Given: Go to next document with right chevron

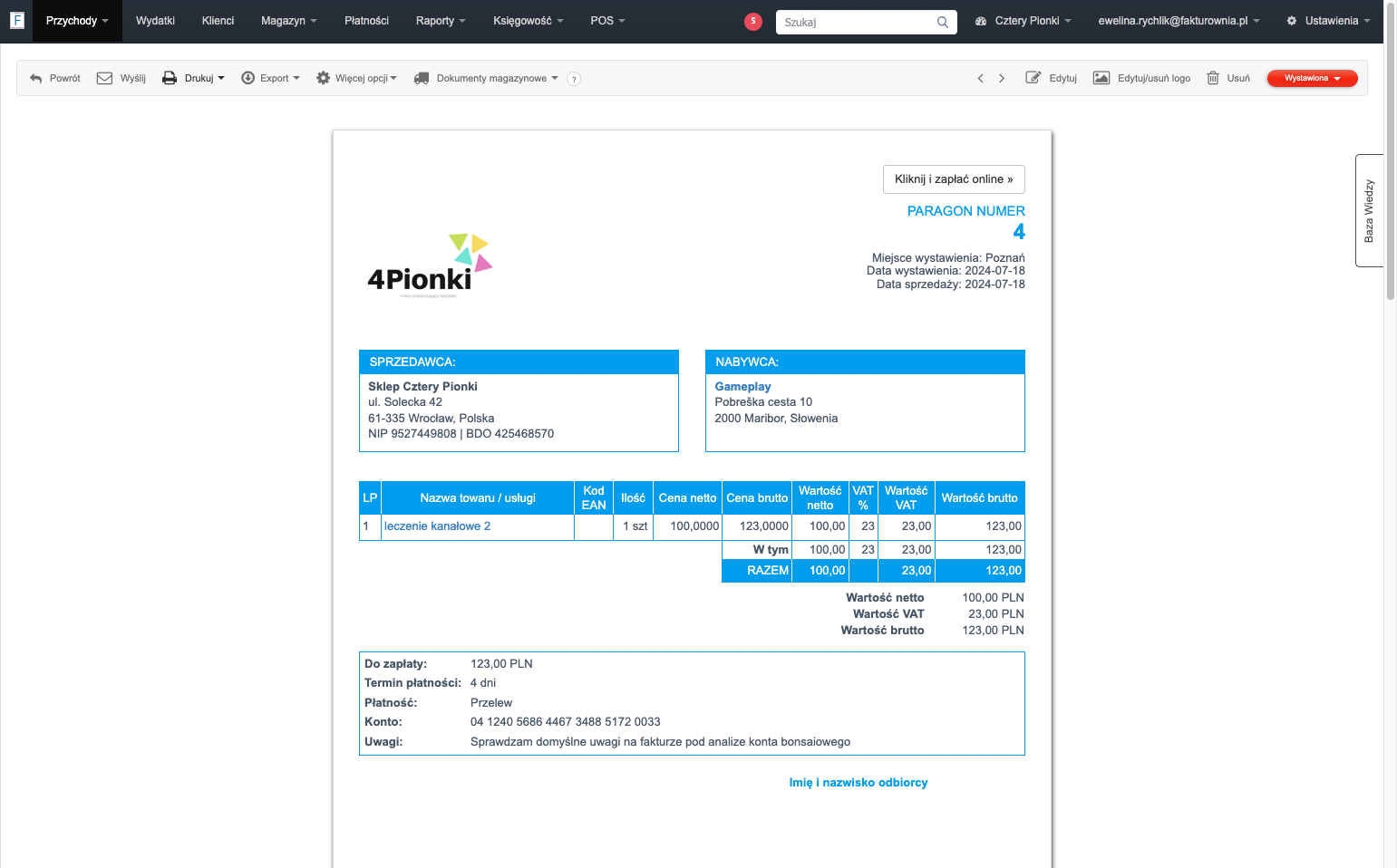Looking at the screenshot, I should [x=1002, y=78].
